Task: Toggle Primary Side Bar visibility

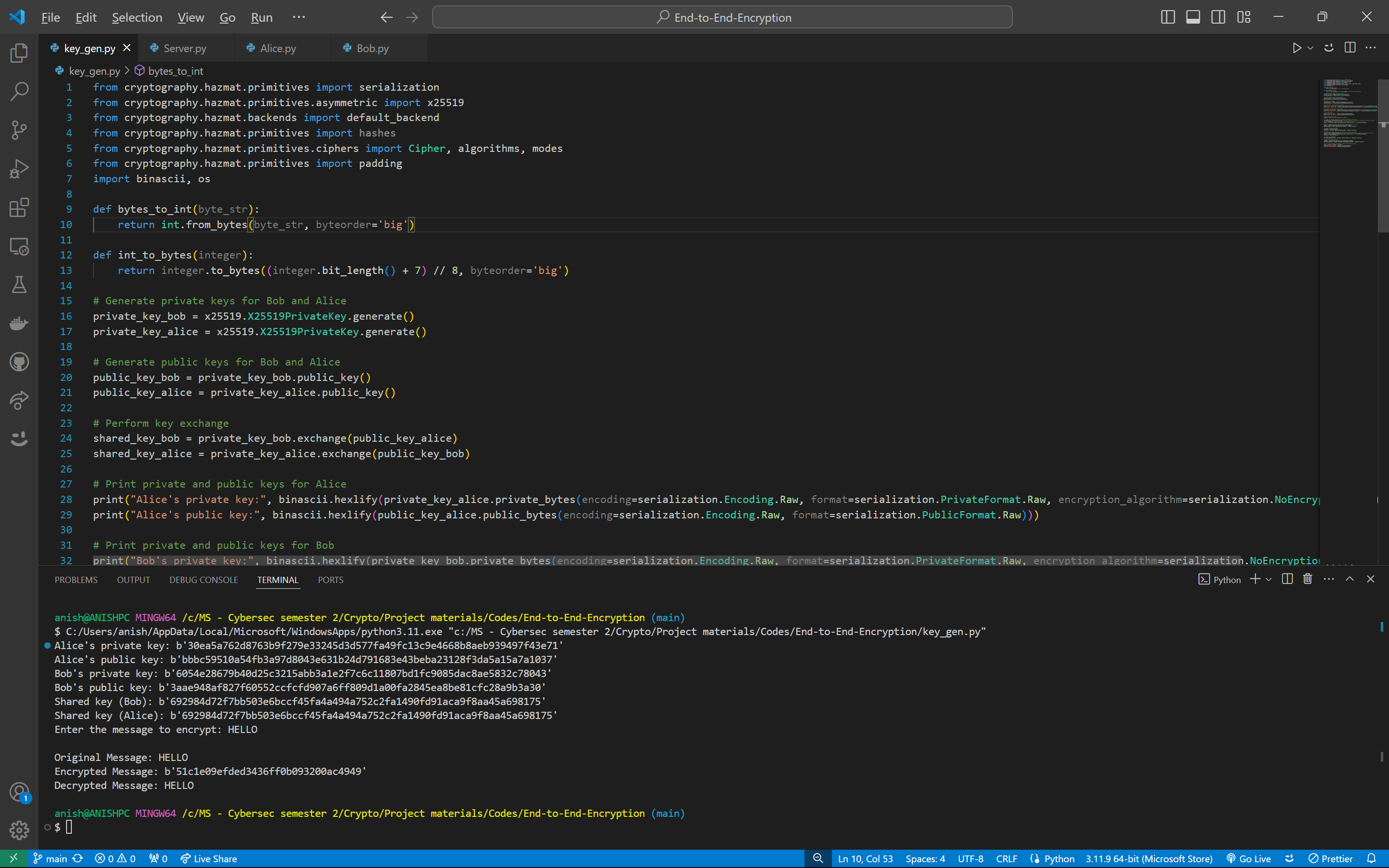Action: click(1168, 17)
